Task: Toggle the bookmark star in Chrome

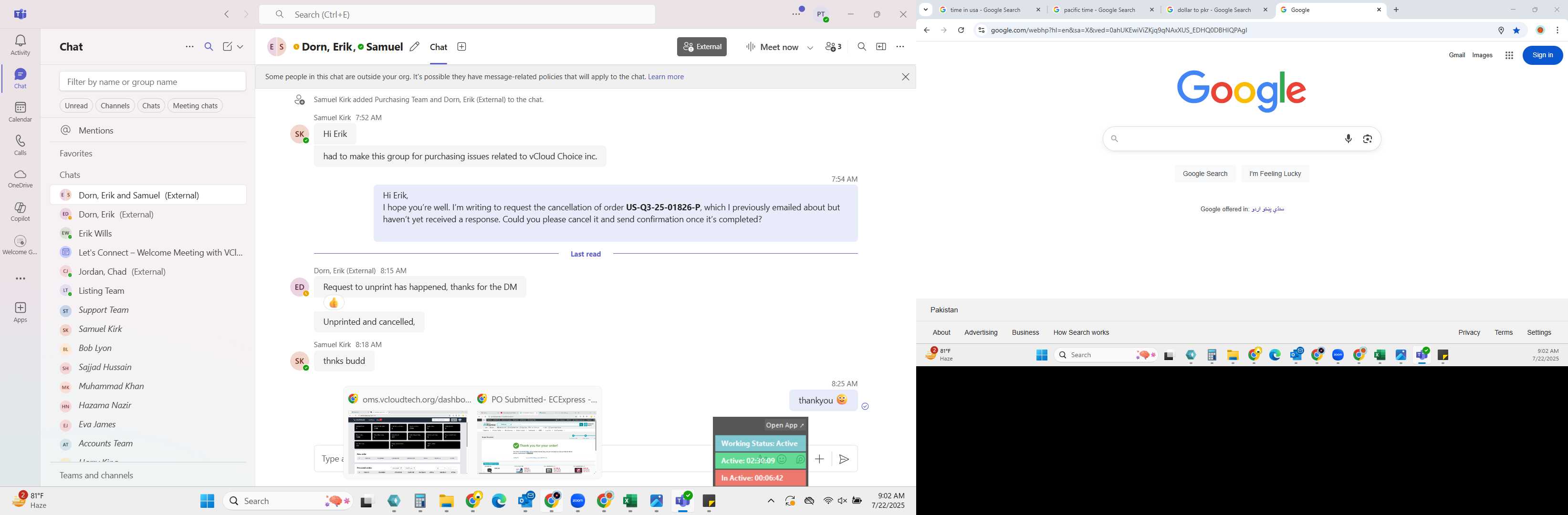Action: (x=1516, y=31)
